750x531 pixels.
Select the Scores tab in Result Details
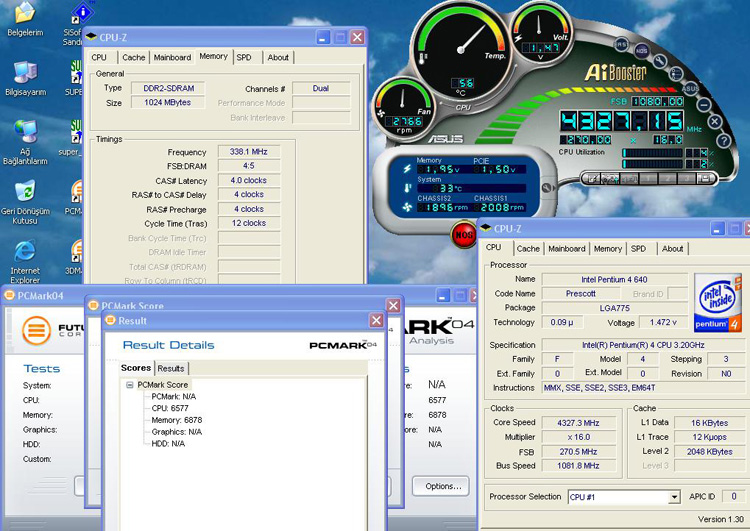(136, 367)
